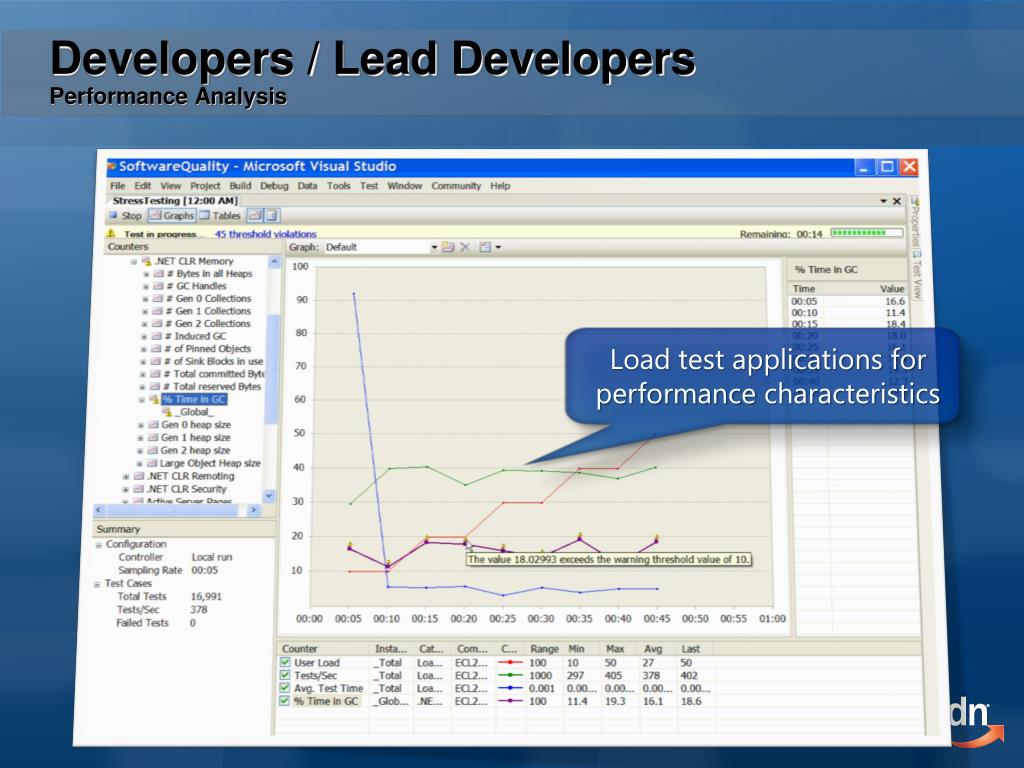The width and height of the screenshot is (1024, 768).
Task: Click the purple % Time in GC swatch
Action: pos(510,701)
